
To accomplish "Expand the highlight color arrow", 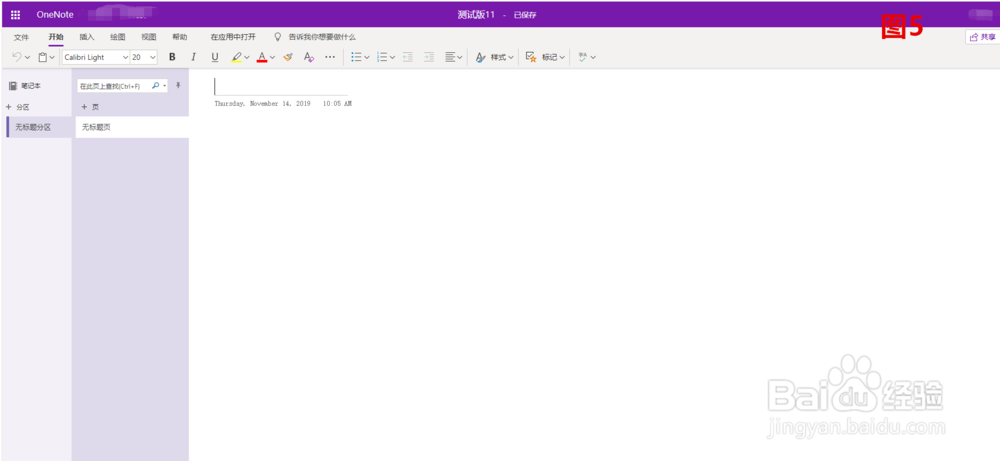I will [247, 57].
